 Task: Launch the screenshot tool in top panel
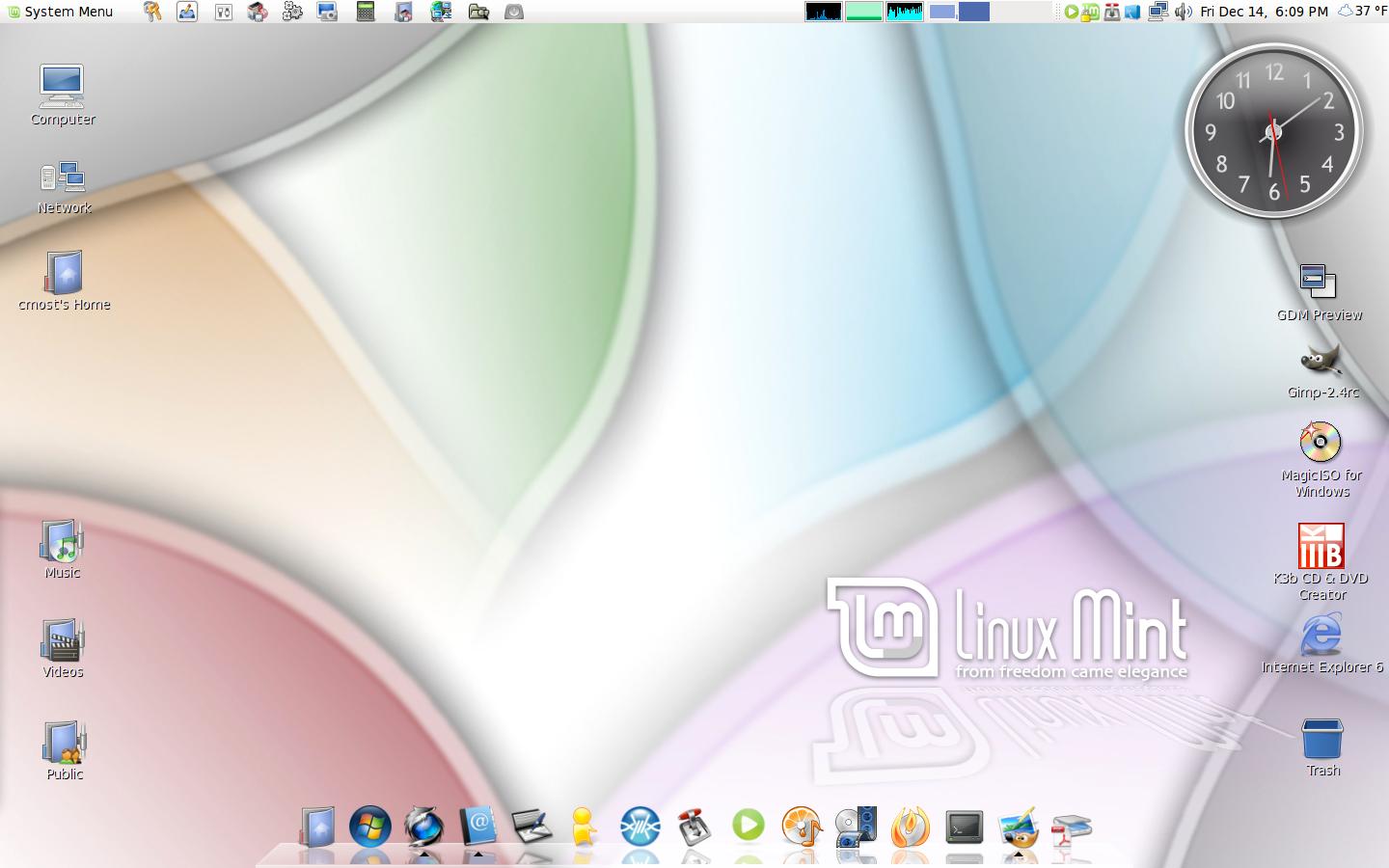click(328, 12)
